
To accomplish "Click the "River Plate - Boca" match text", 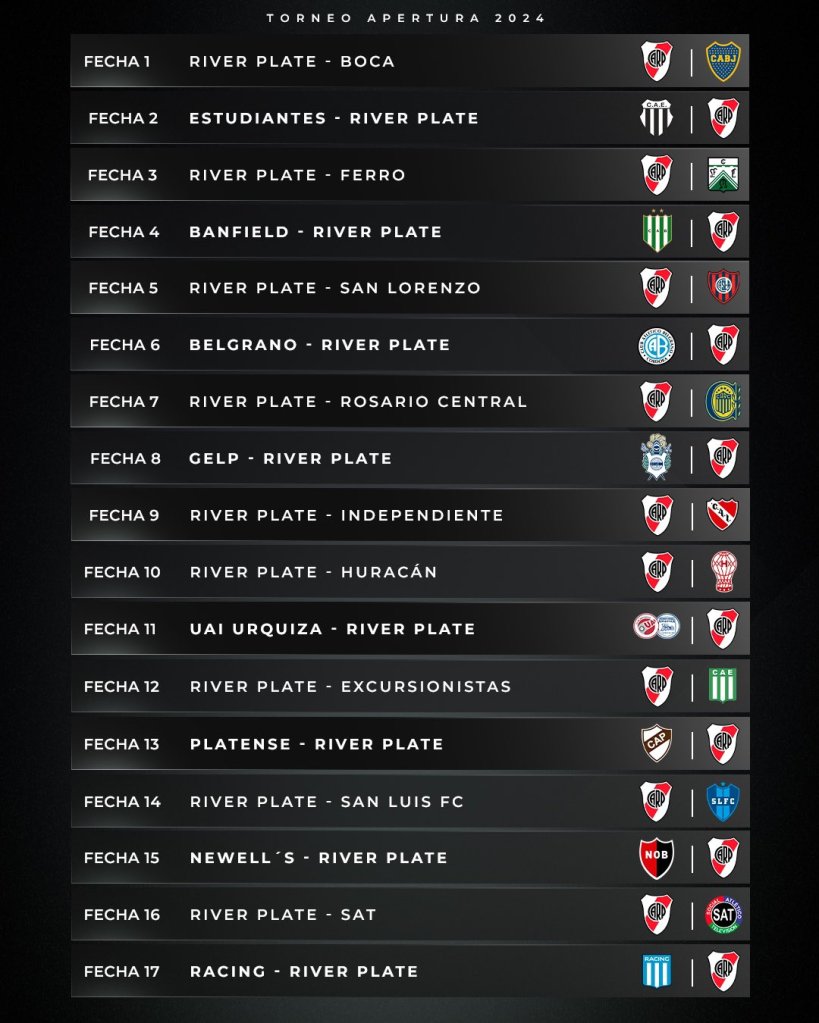I will click(x=292, y=61).
